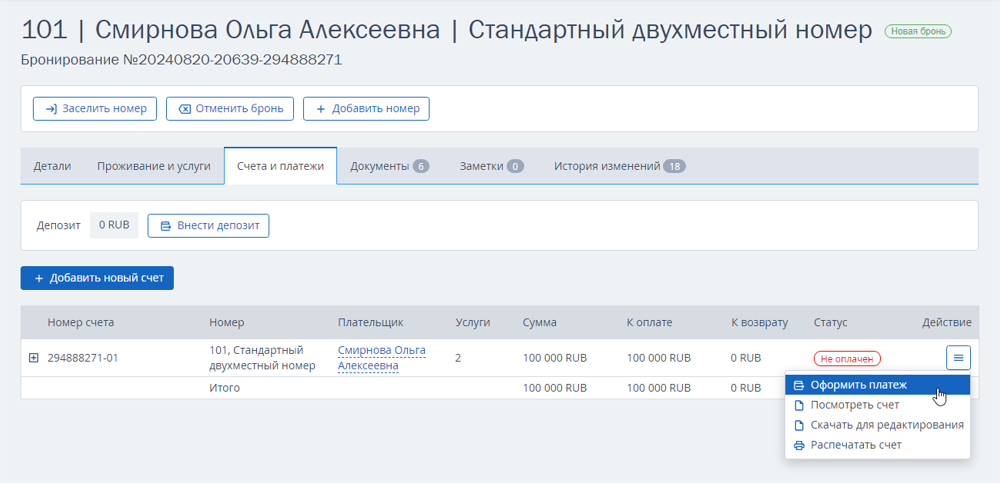Click the Заметки count badge 0

point(515,167)
